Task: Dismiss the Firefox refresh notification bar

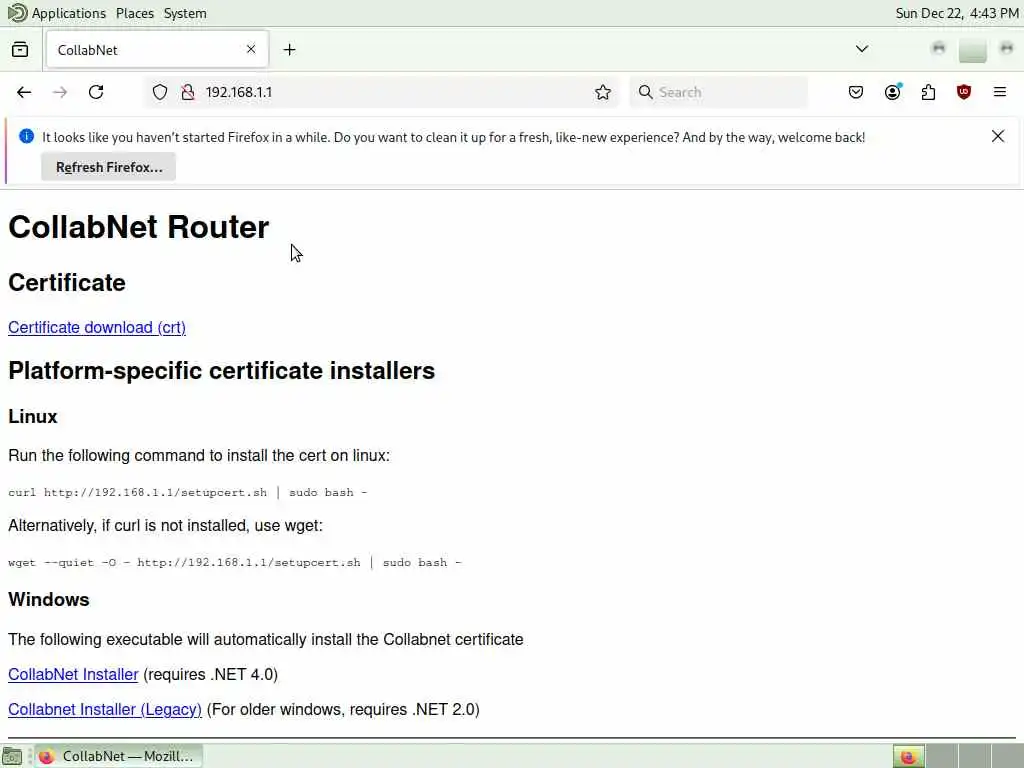Action: click(997, 136)
